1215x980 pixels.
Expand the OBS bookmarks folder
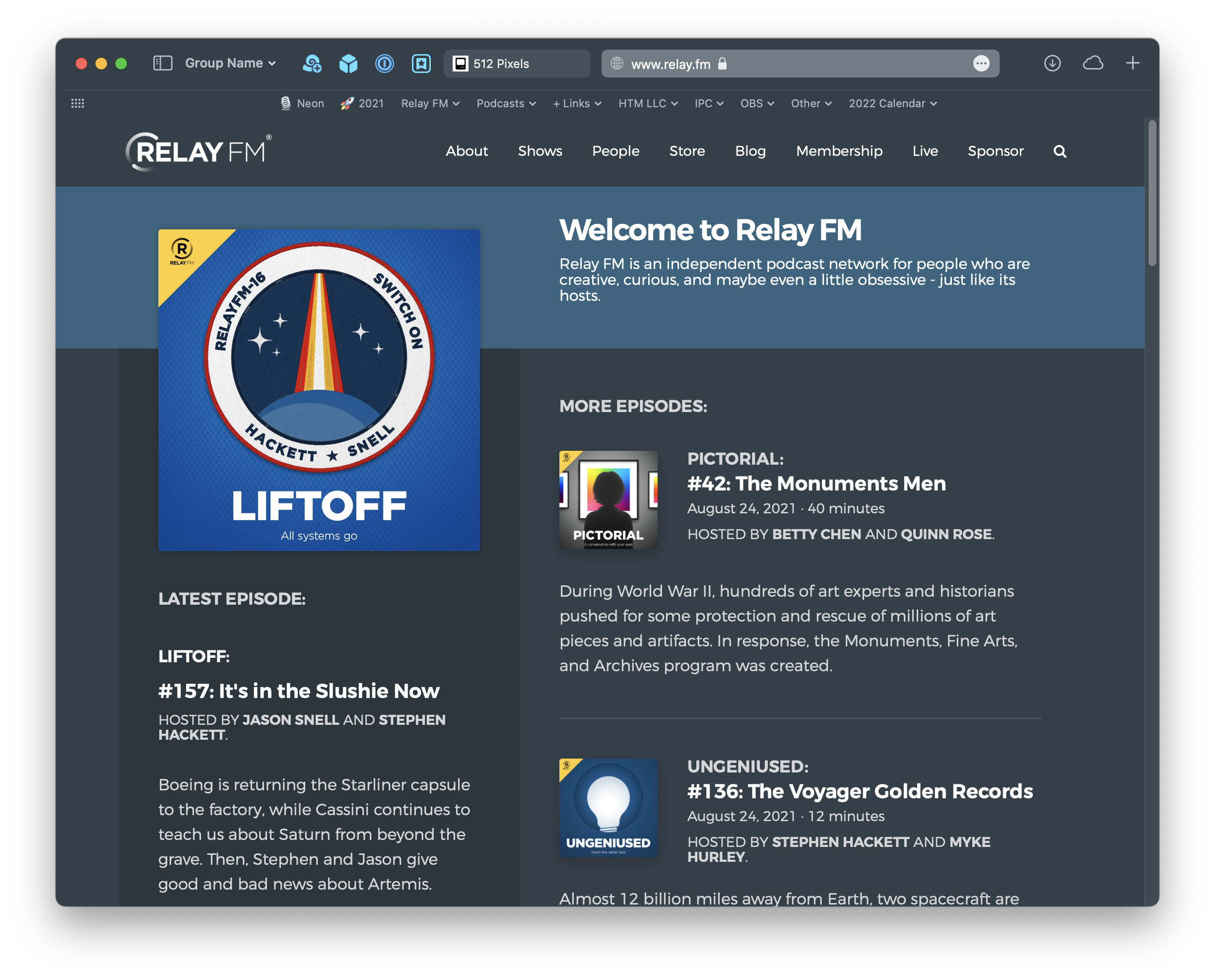tap(757, 103)
